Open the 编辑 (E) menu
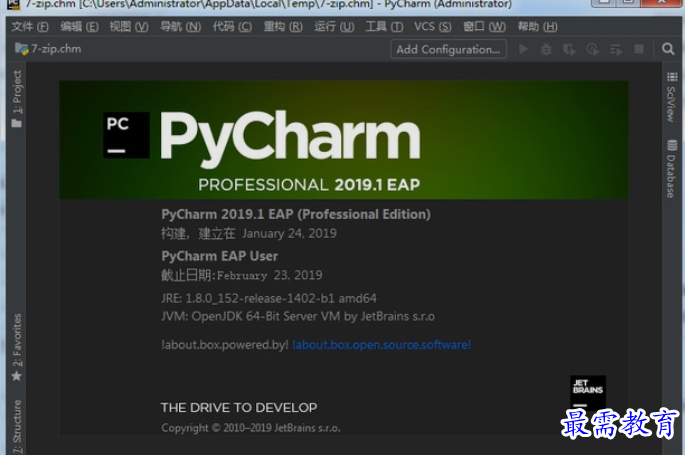Image resolution: width=685 pixels, height=455 pixels. click(x=79, y=27)
